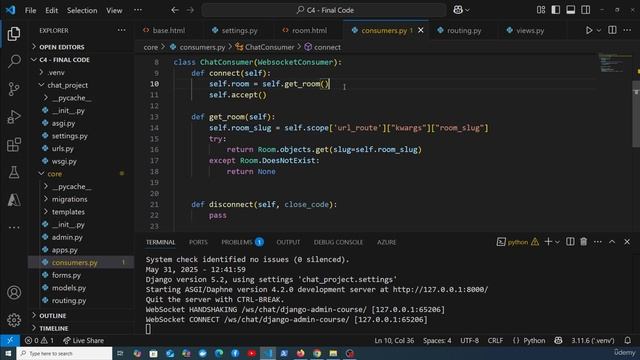Collapse the chat_project folder

tap(67, 85)
